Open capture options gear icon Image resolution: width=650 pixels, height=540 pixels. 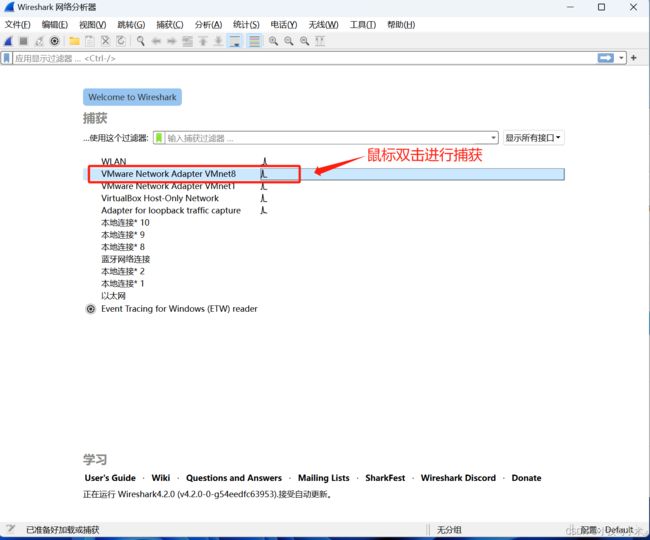[54, 41]
